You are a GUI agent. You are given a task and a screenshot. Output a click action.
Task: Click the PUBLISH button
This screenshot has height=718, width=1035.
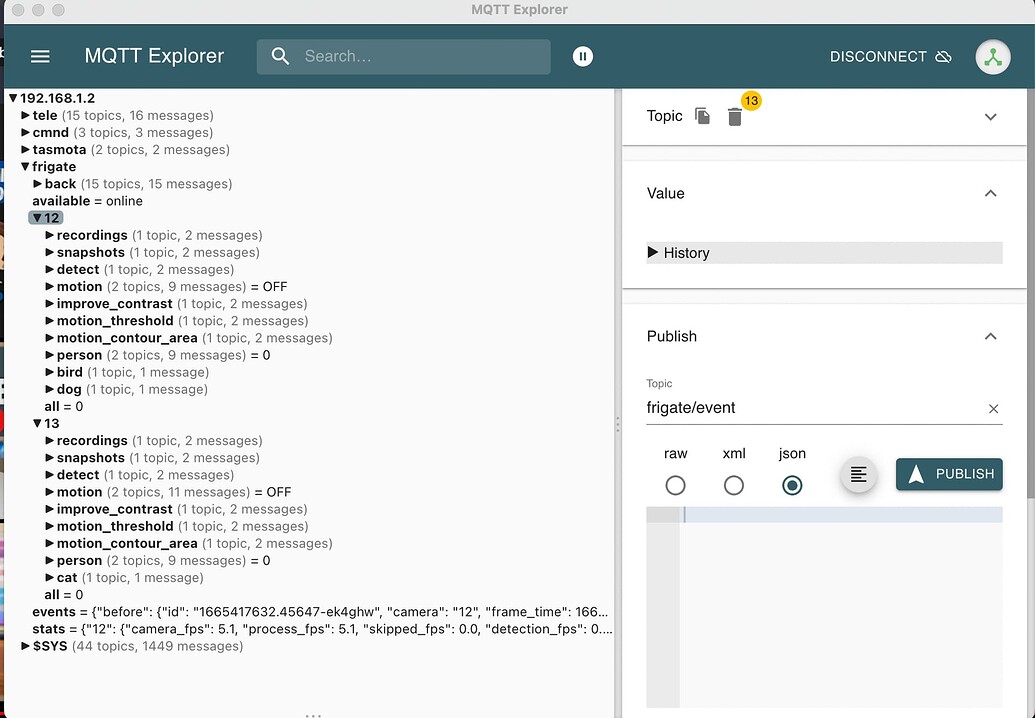point(948,474)
